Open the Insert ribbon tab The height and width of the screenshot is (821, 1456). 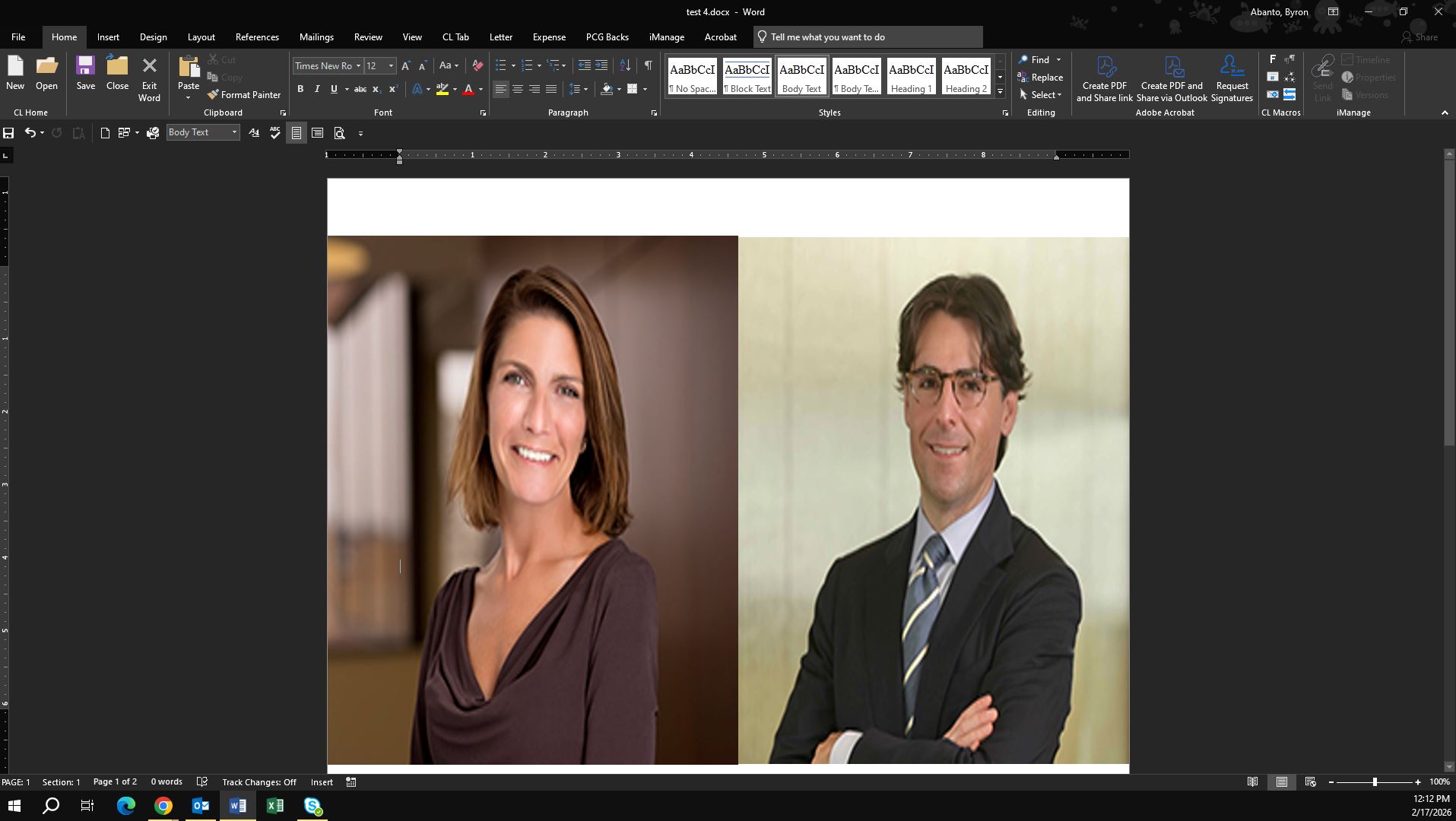[x=108, y=36]
